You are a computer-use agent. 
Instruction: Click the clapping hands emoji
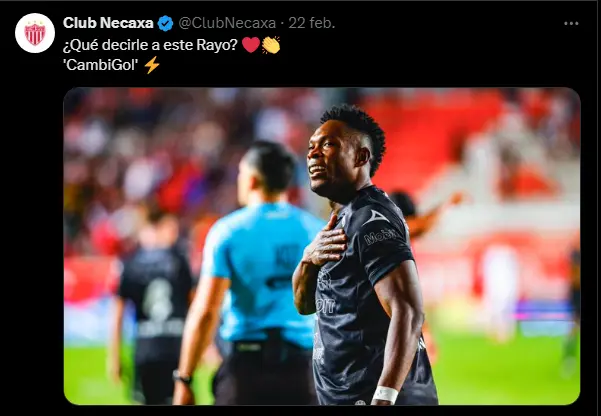271,45
